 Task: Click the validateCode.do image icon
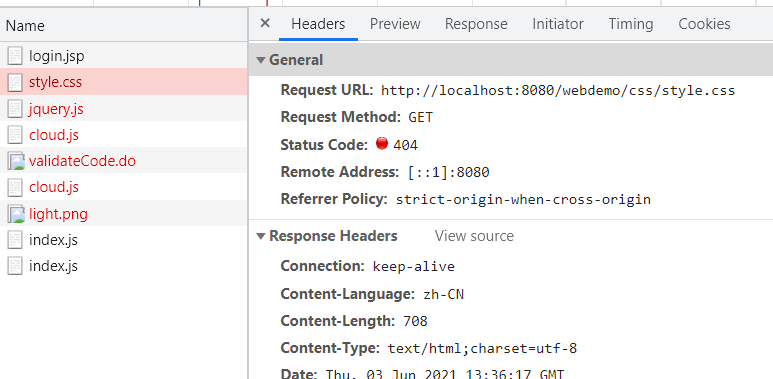[x=16, y=161]
